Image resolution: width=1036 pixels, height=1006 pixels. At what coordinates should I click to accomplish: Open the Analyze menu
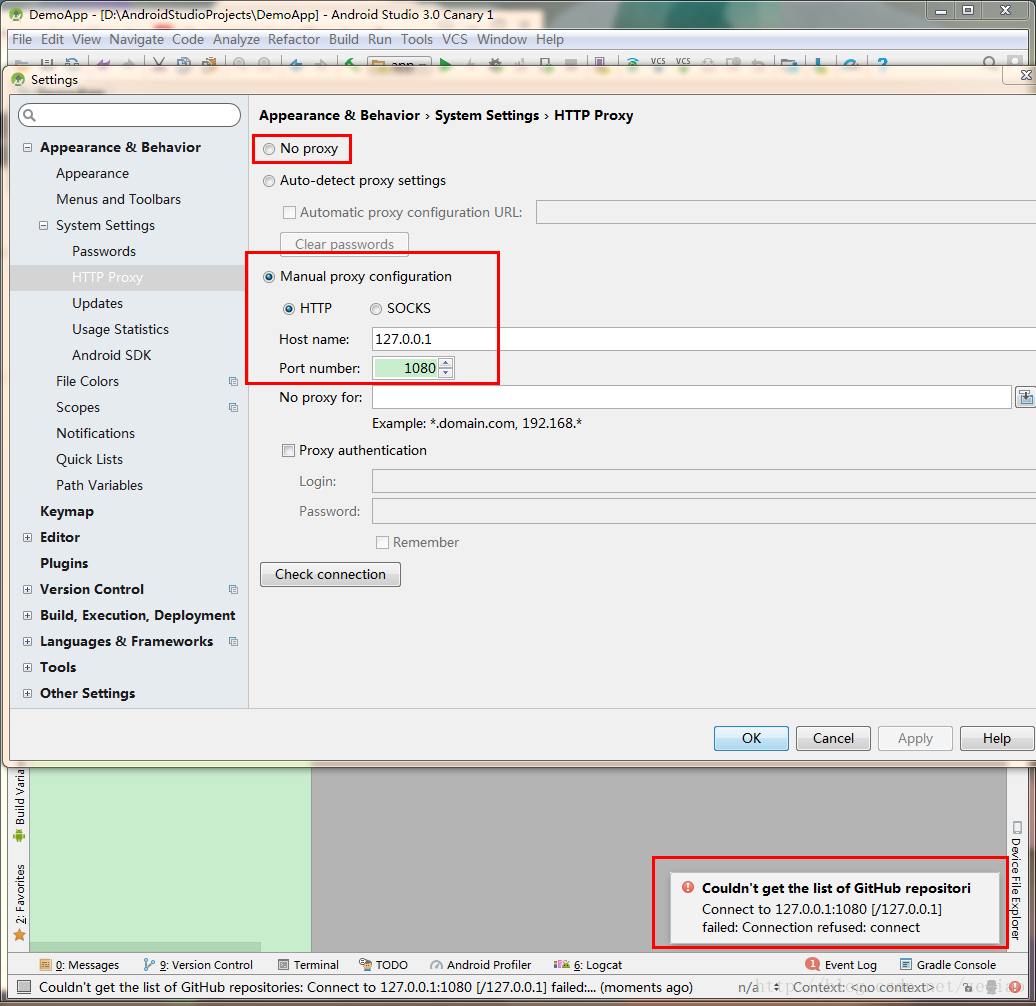[236, 39]
